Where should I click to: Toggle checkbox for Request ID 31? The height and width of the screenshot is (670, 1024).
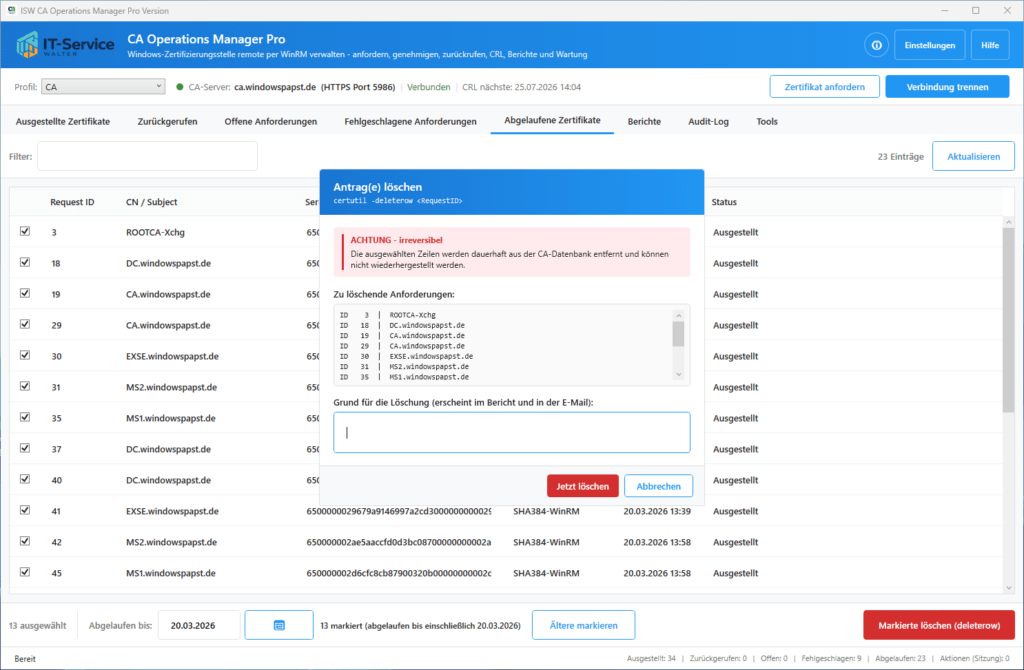tap(25, 386)
